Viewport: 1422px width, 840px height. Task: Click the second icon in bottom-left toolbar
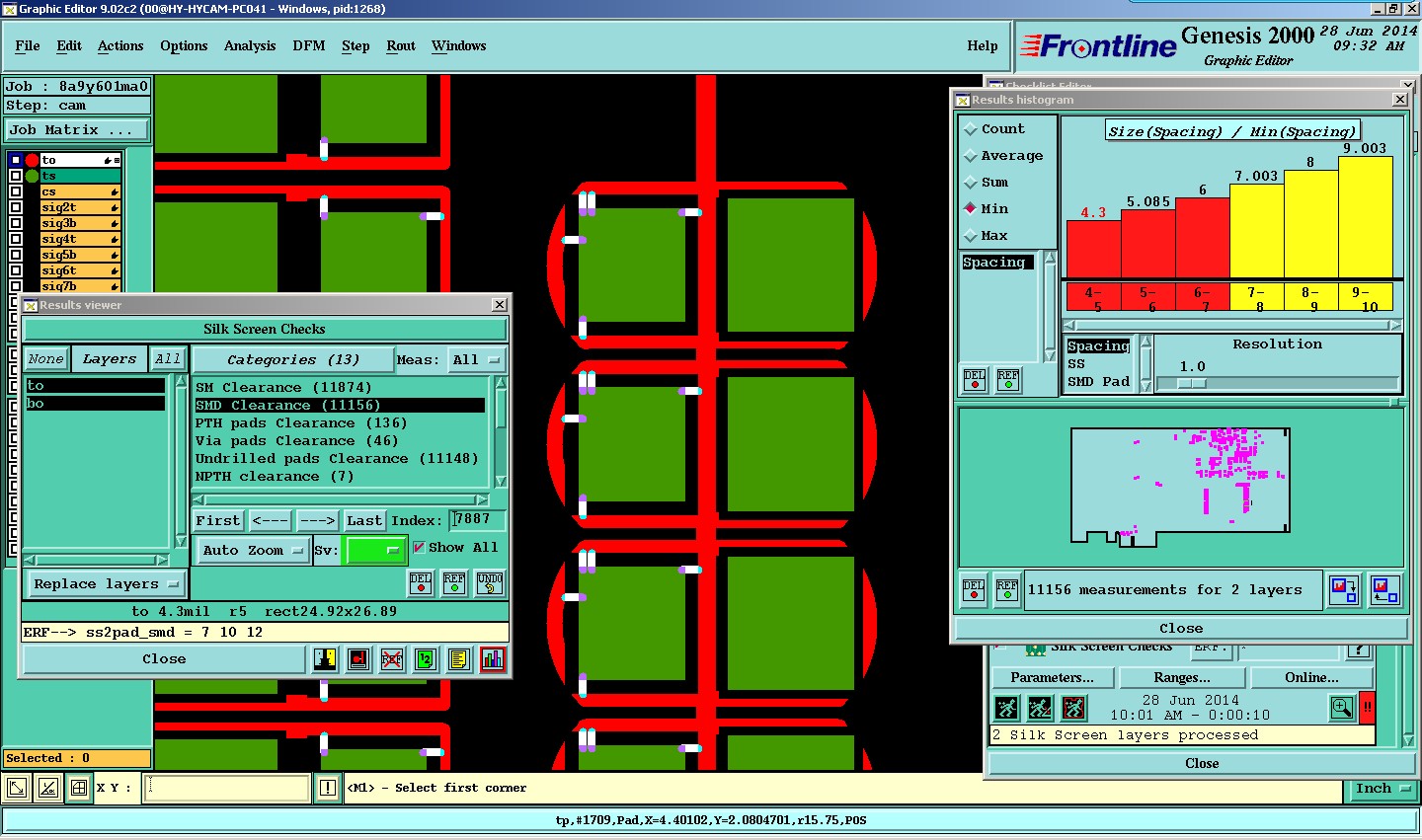click(x=48, y=788)
